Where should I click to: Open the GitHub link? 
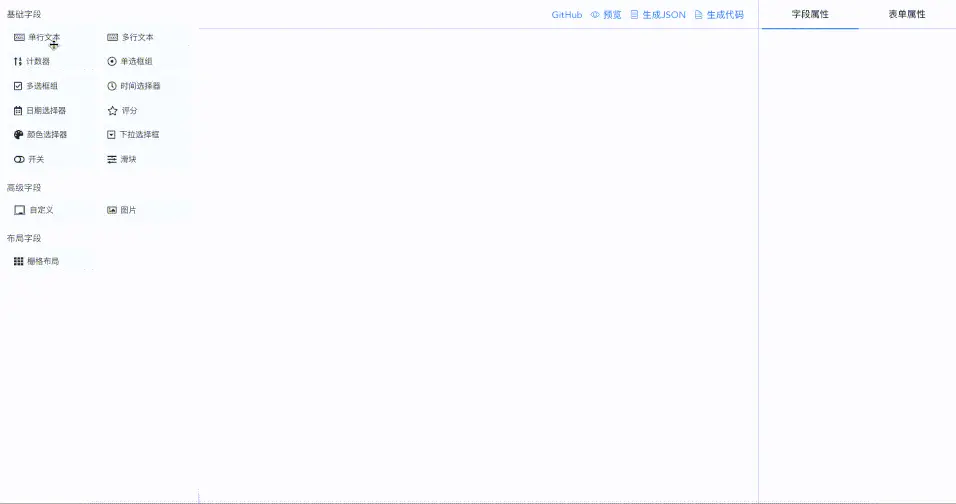[x=566, y=15]
